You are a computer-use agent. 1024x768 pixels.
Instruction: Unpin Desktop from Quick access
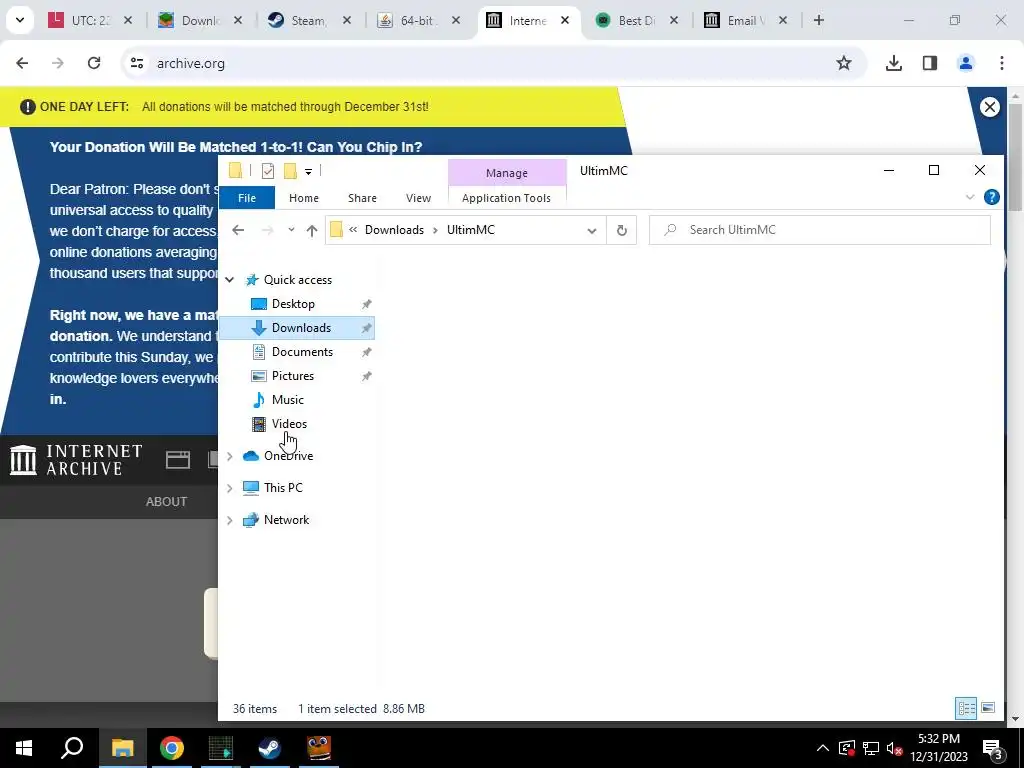(366, 304)
